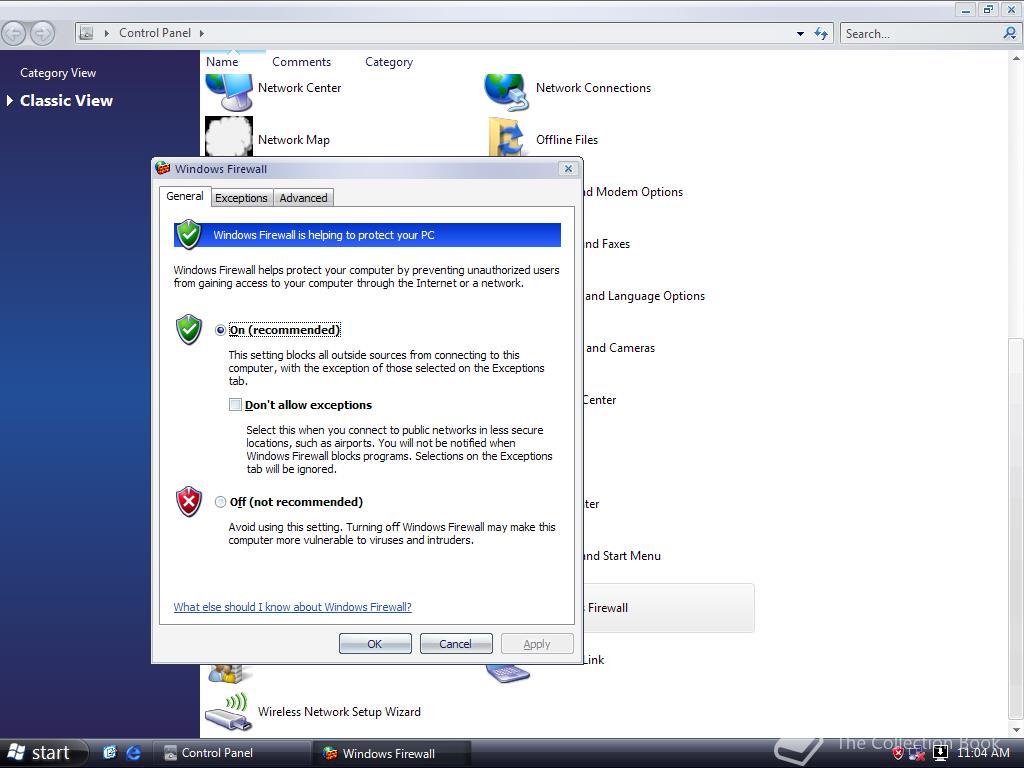This screenshot has height=768, width=1024.
Task: Click the vertical scrollbar down arrow
Action: [1016, 730]
